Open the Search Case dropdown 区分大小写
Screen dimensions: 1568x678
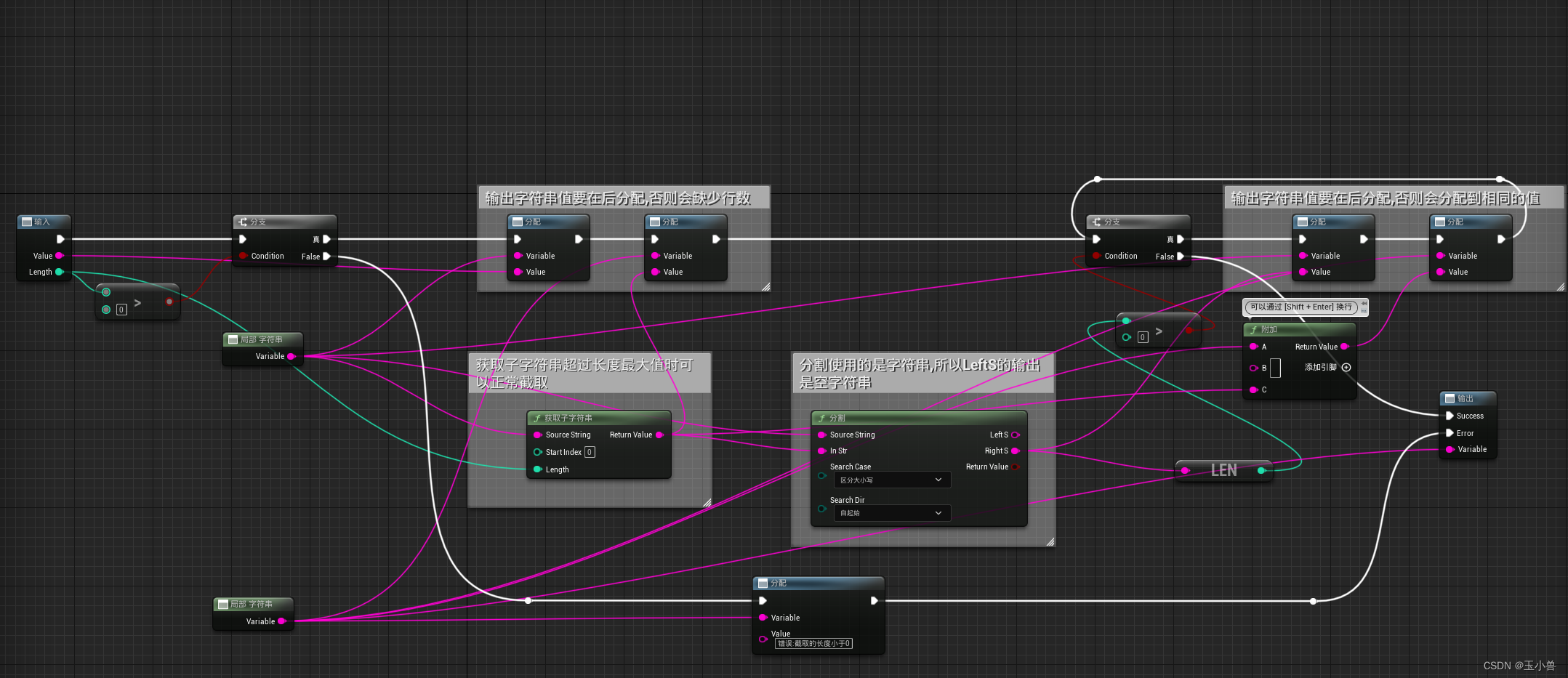[892, 480]
